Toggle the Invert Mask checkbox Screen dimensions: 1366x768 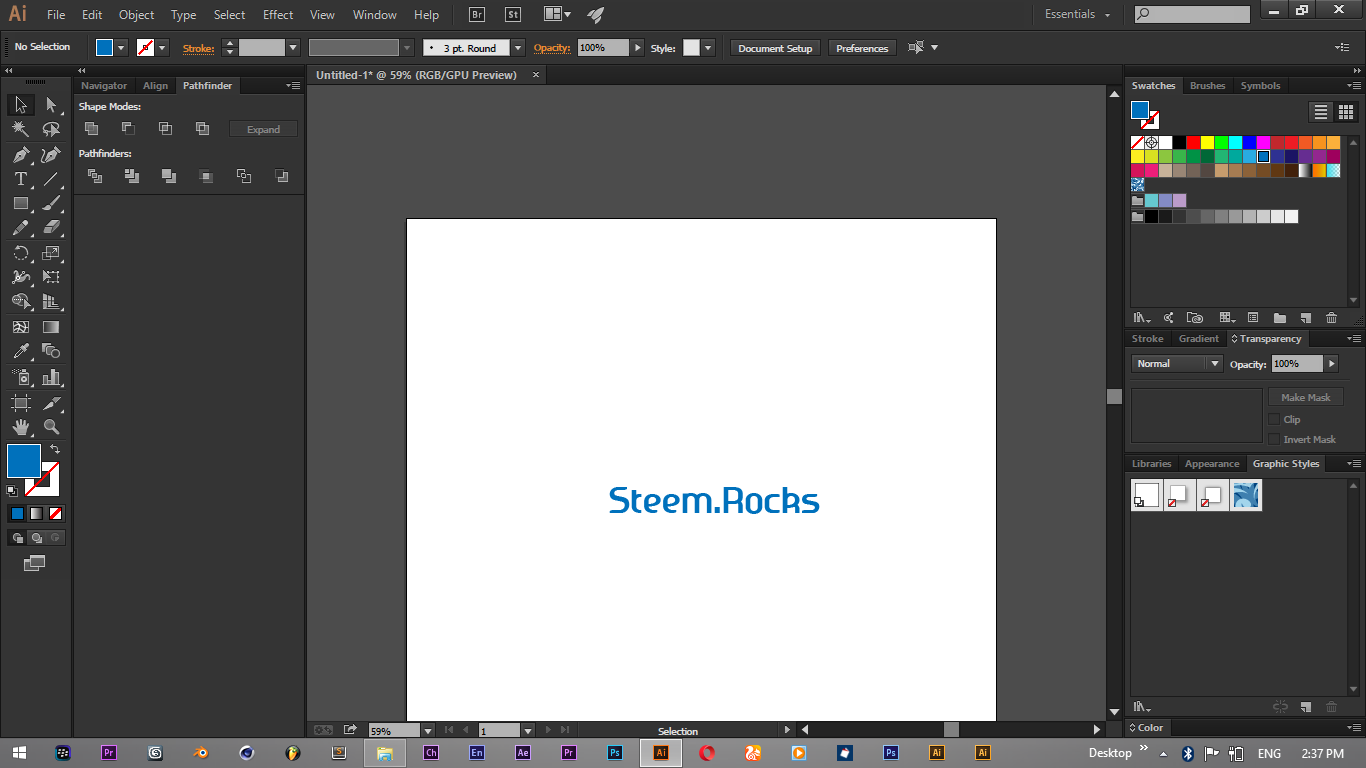coord(1274,439)
